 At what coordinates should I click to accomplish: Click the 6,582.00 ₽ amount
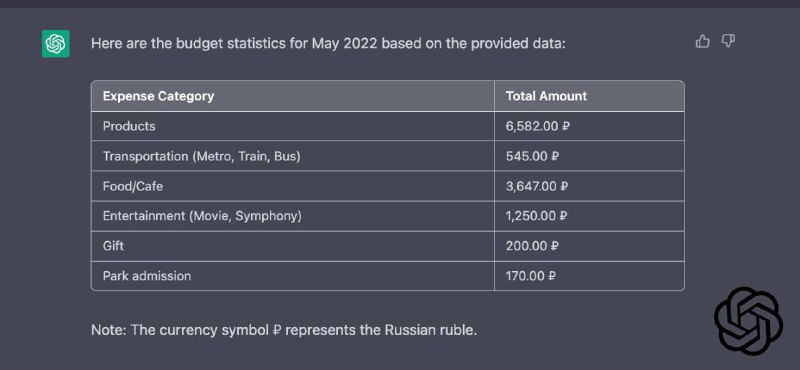(537, 126)
